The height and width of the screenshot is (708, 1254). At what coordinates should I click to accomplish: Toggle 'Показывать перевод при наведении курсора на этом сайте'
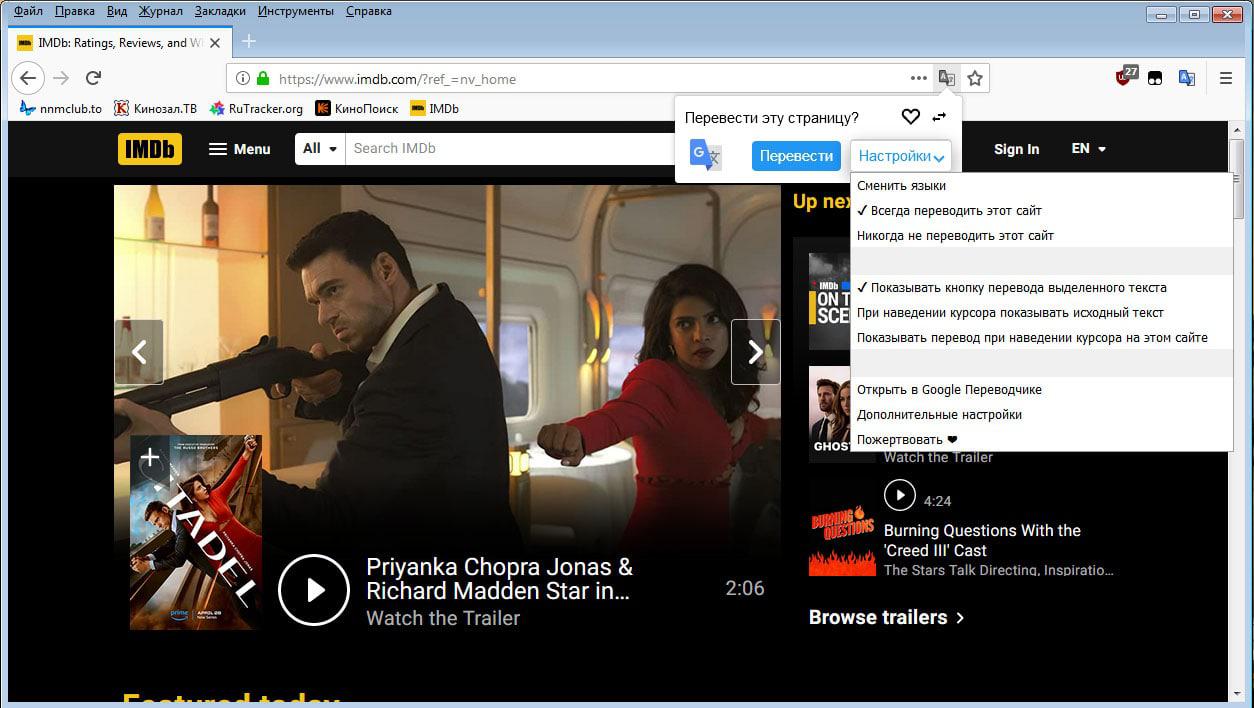(1041, 337)
